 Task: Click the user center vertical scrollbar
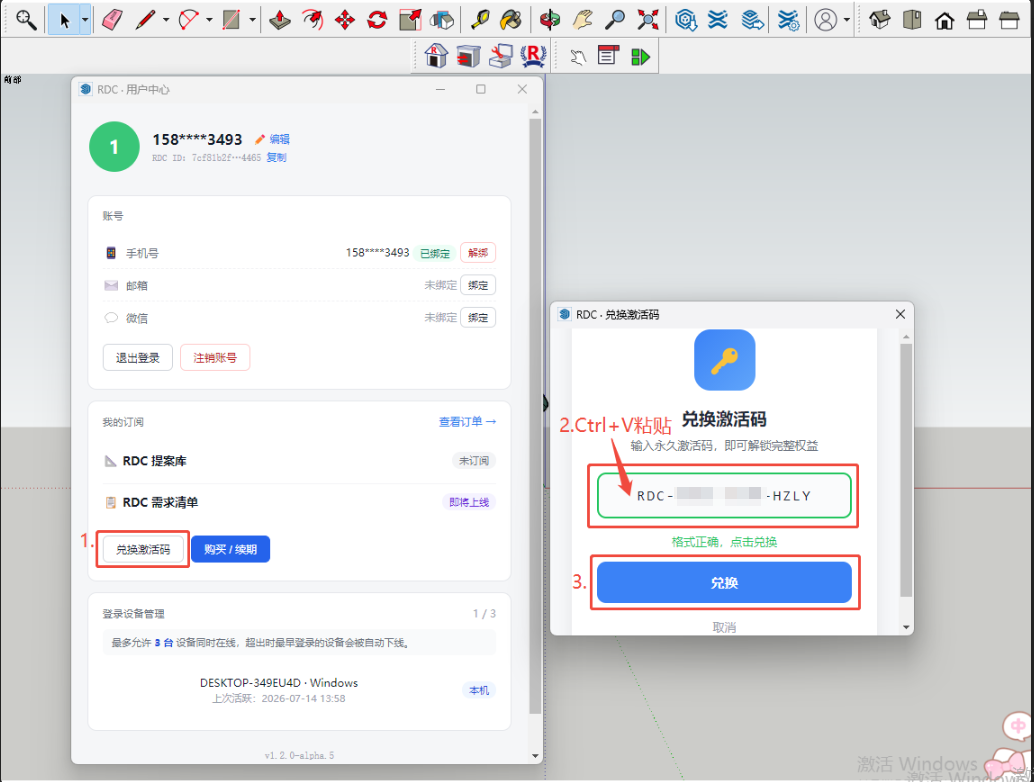(535, 416)
